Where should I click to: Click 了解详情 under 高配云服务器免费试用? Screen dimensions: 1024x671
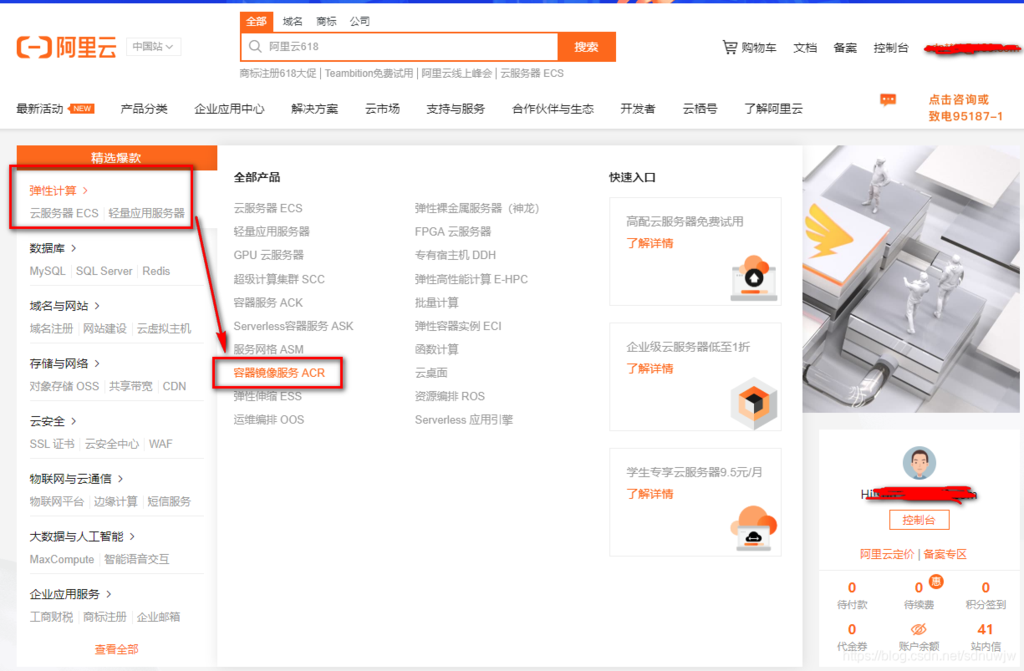point(649,244)
